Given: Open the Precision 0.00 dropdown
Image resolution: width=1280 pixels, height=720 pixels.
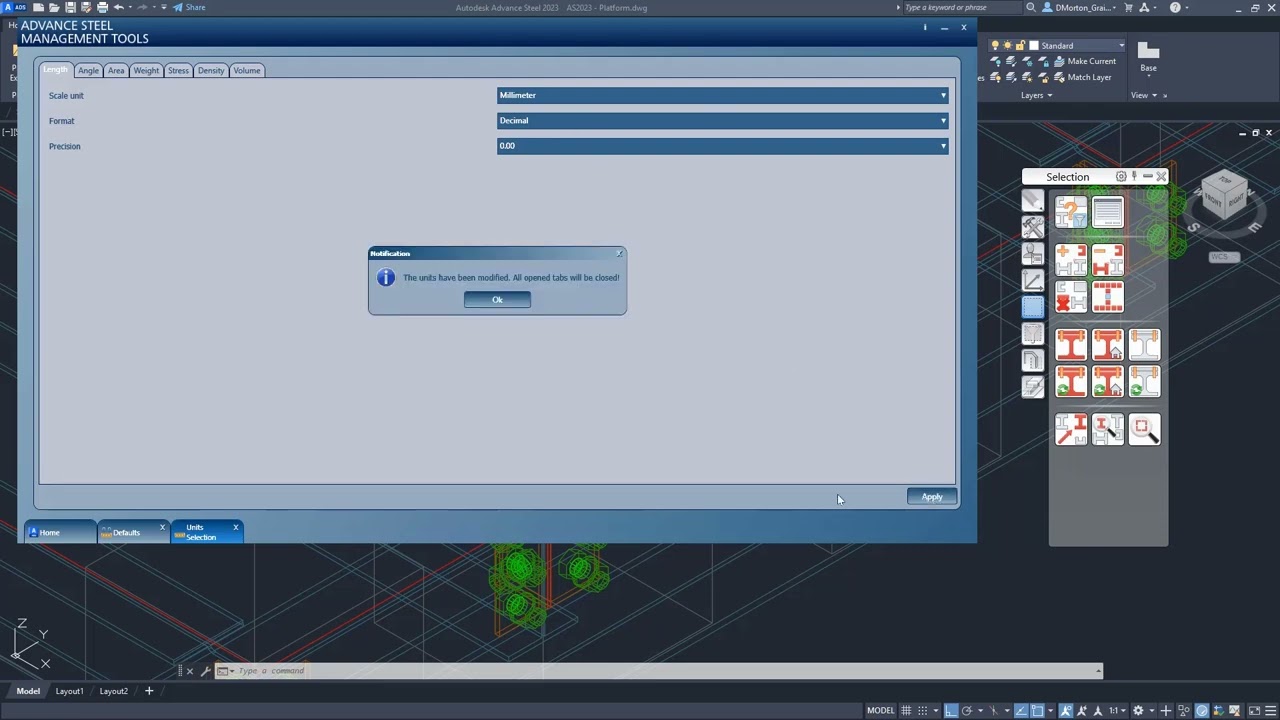Looking at the screenshot, I should click(723, 146).
